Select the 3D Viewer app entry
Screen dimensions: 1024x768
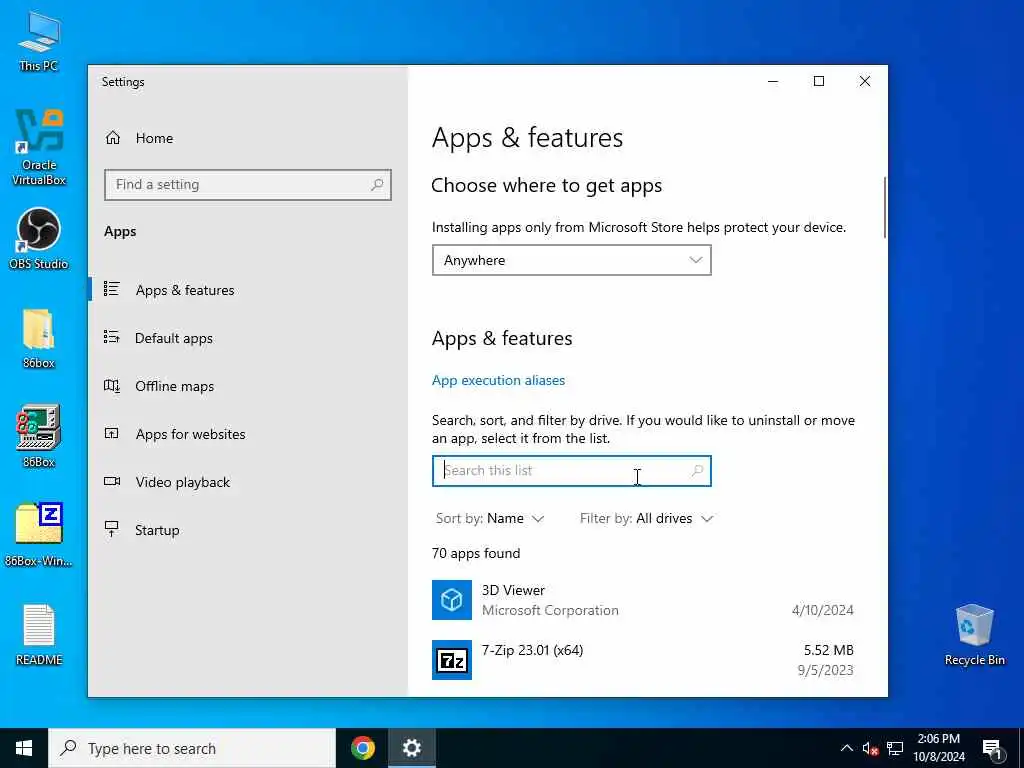click(643, 600)
